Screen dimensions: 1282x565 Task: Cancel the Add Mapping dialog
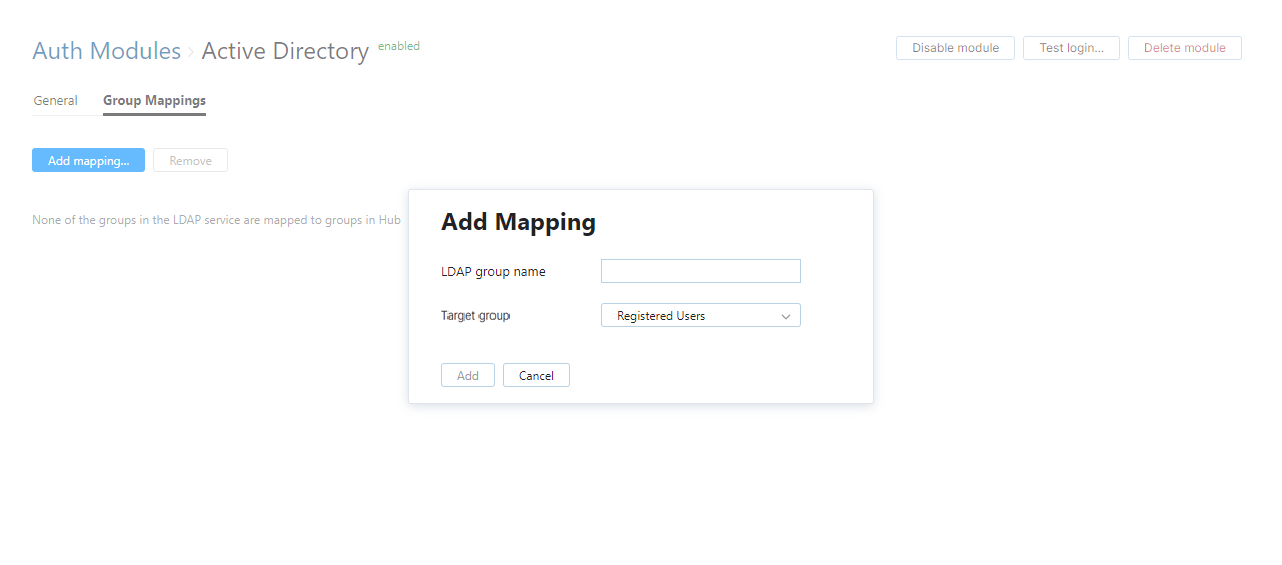[536, 375]
